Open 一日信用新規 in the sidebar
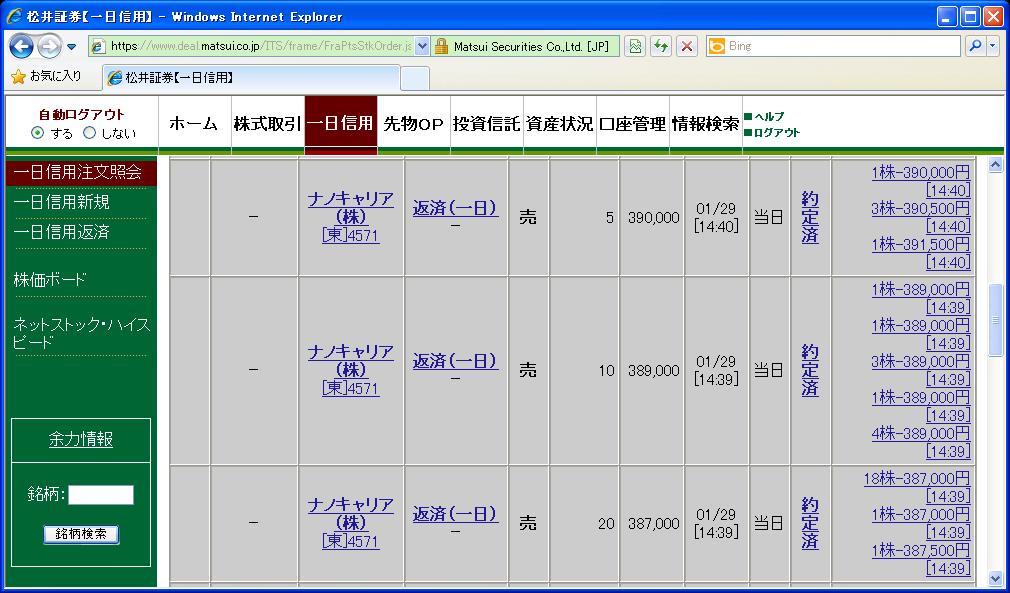The image size is (1010, 593). [62, 202]
